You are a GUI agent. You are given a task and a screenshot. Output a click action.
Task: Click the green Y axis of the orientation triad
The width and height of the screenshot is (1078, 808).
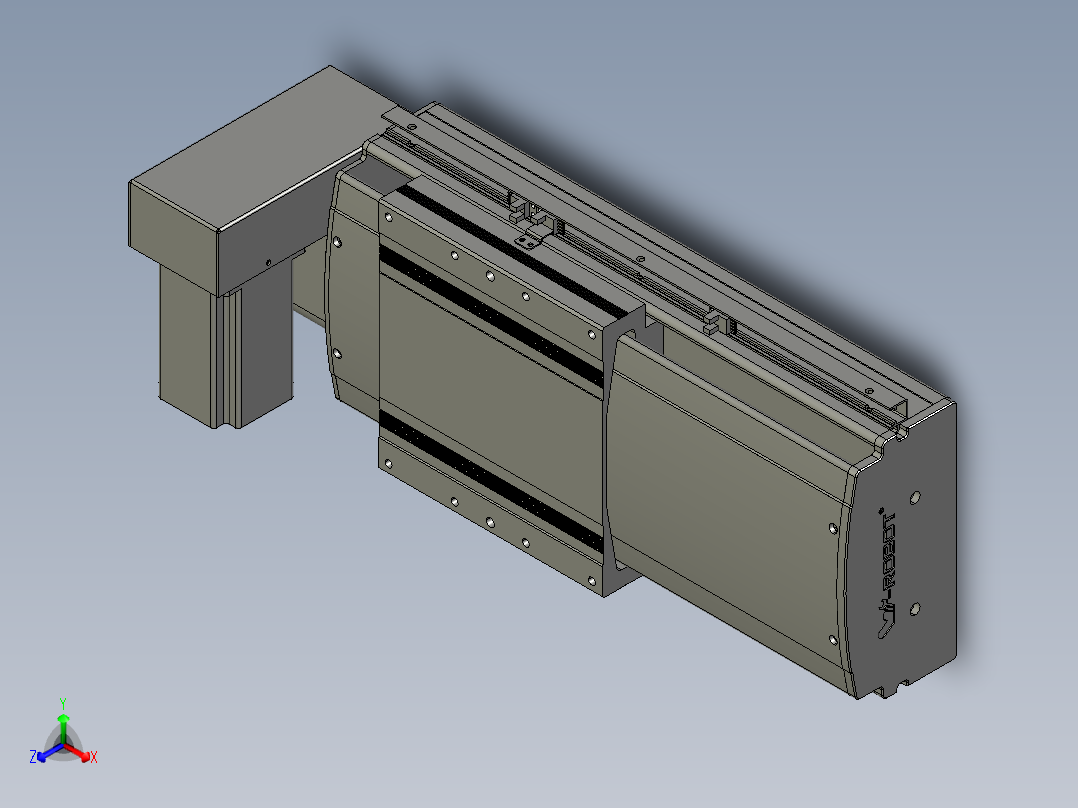[63, 722]
